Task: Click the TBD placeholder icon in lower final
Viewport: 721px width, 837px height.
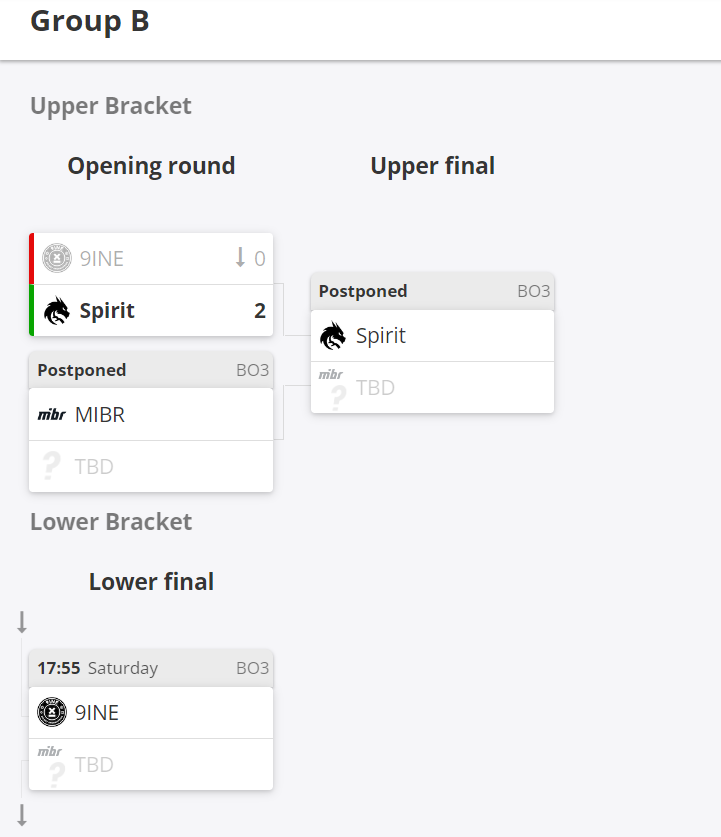Action: point(52,765)
